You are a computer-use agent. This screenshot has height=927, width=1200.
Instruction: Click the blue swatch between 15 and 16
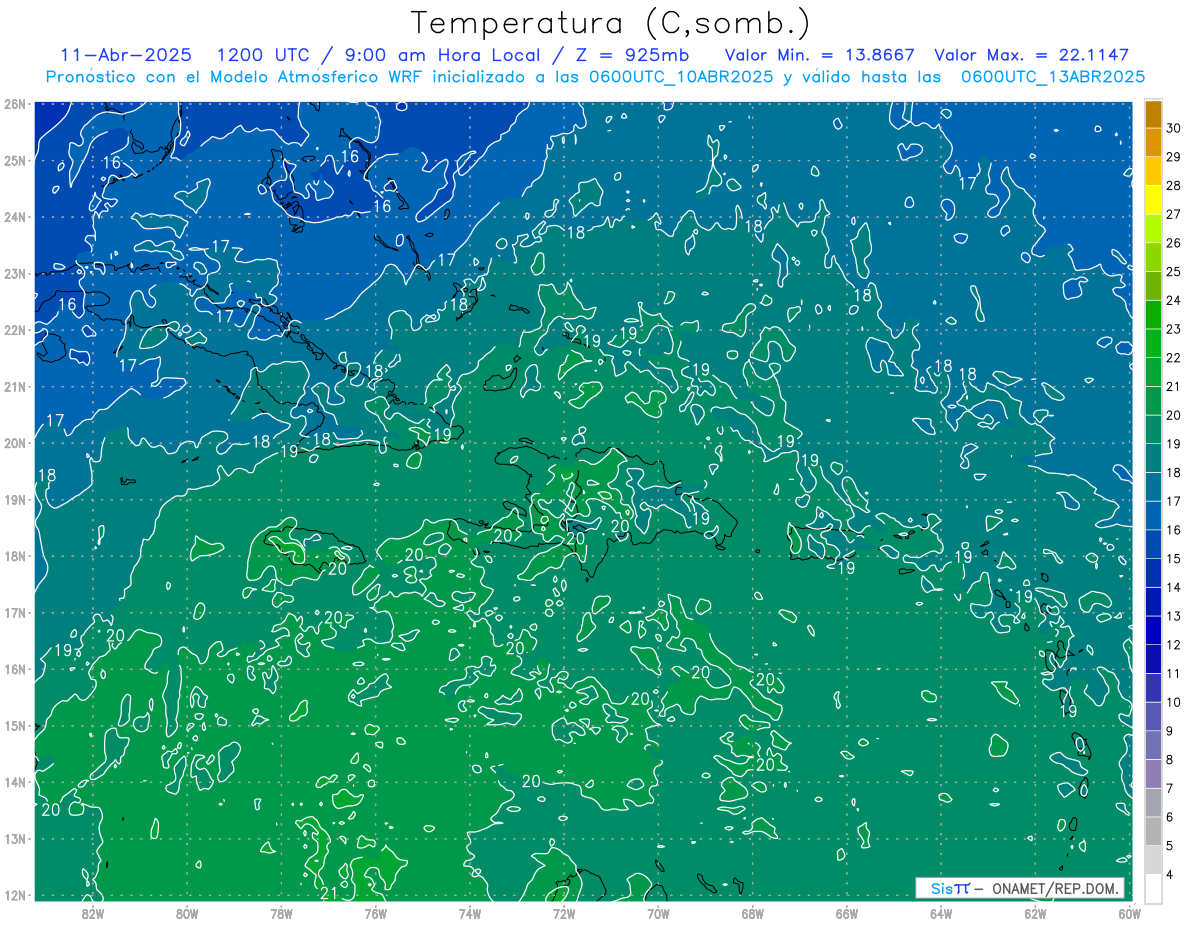click(x=1153, y=544)
